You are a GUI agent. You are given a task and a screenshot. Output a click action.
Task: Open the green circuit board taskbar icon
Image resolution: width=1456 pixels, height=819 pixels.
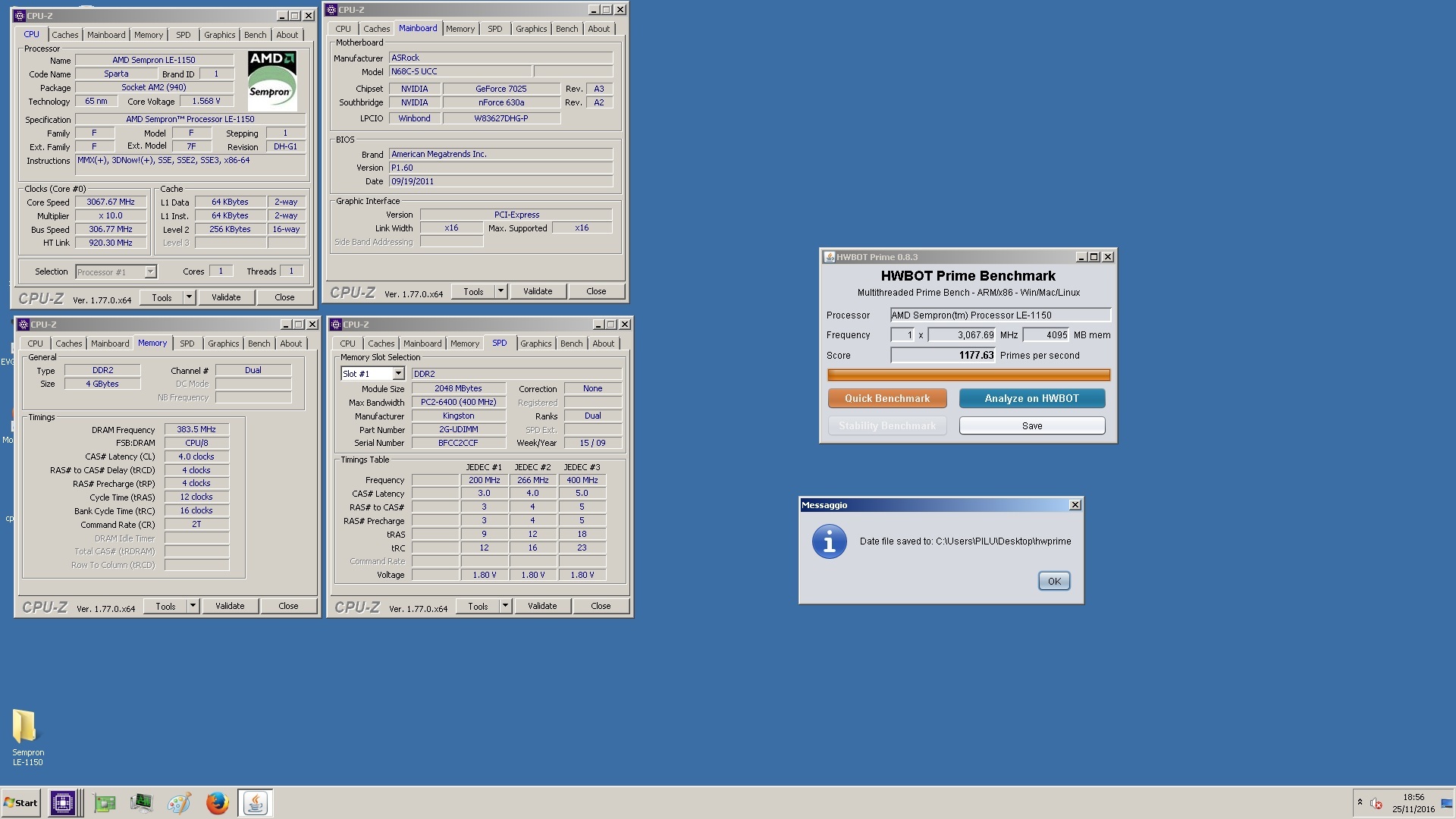pos(105,802)
